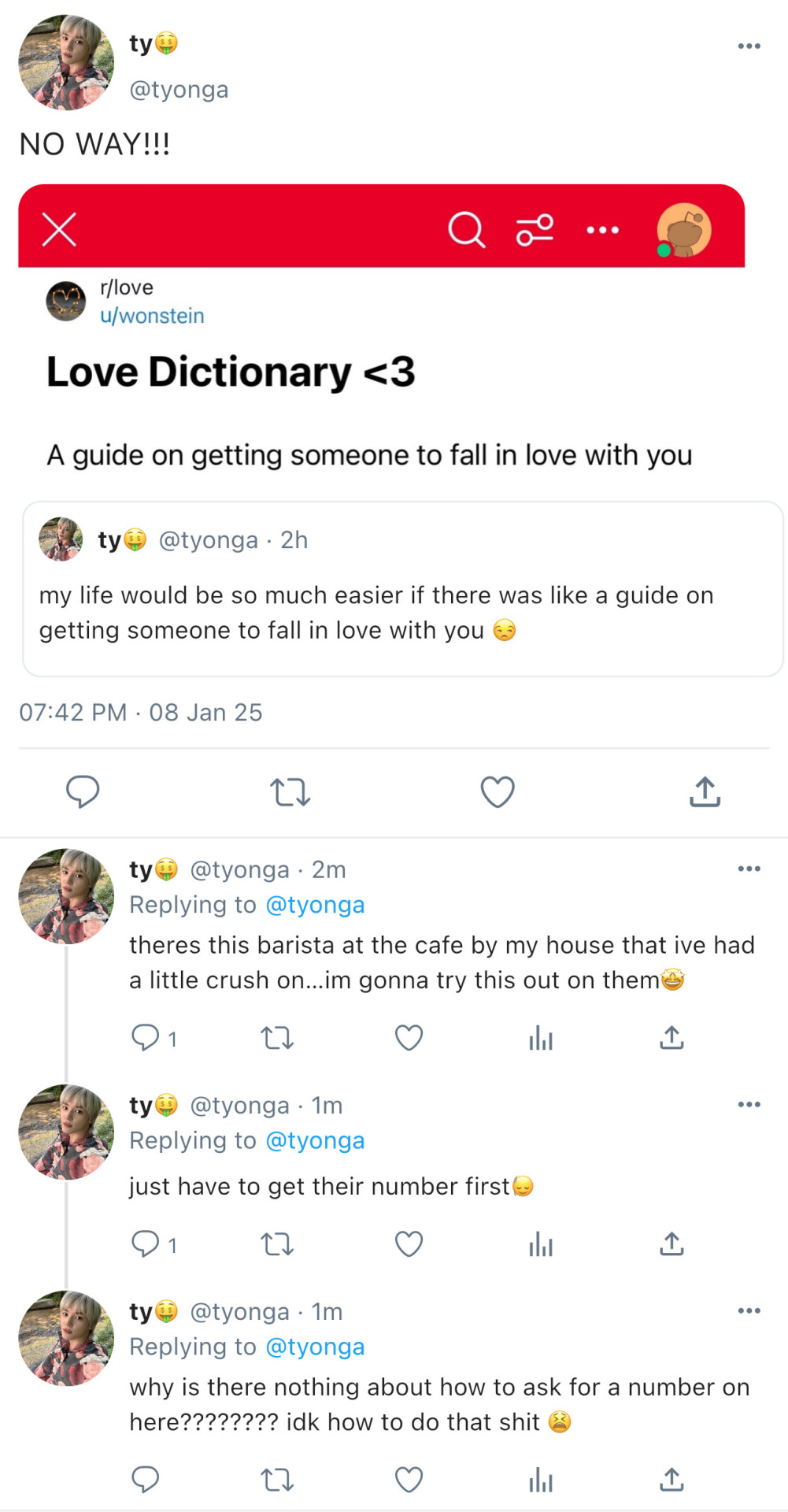The image size is (788, 1512).
Task: Like the barista crush reply
Action: click(x=409, y=1038)
